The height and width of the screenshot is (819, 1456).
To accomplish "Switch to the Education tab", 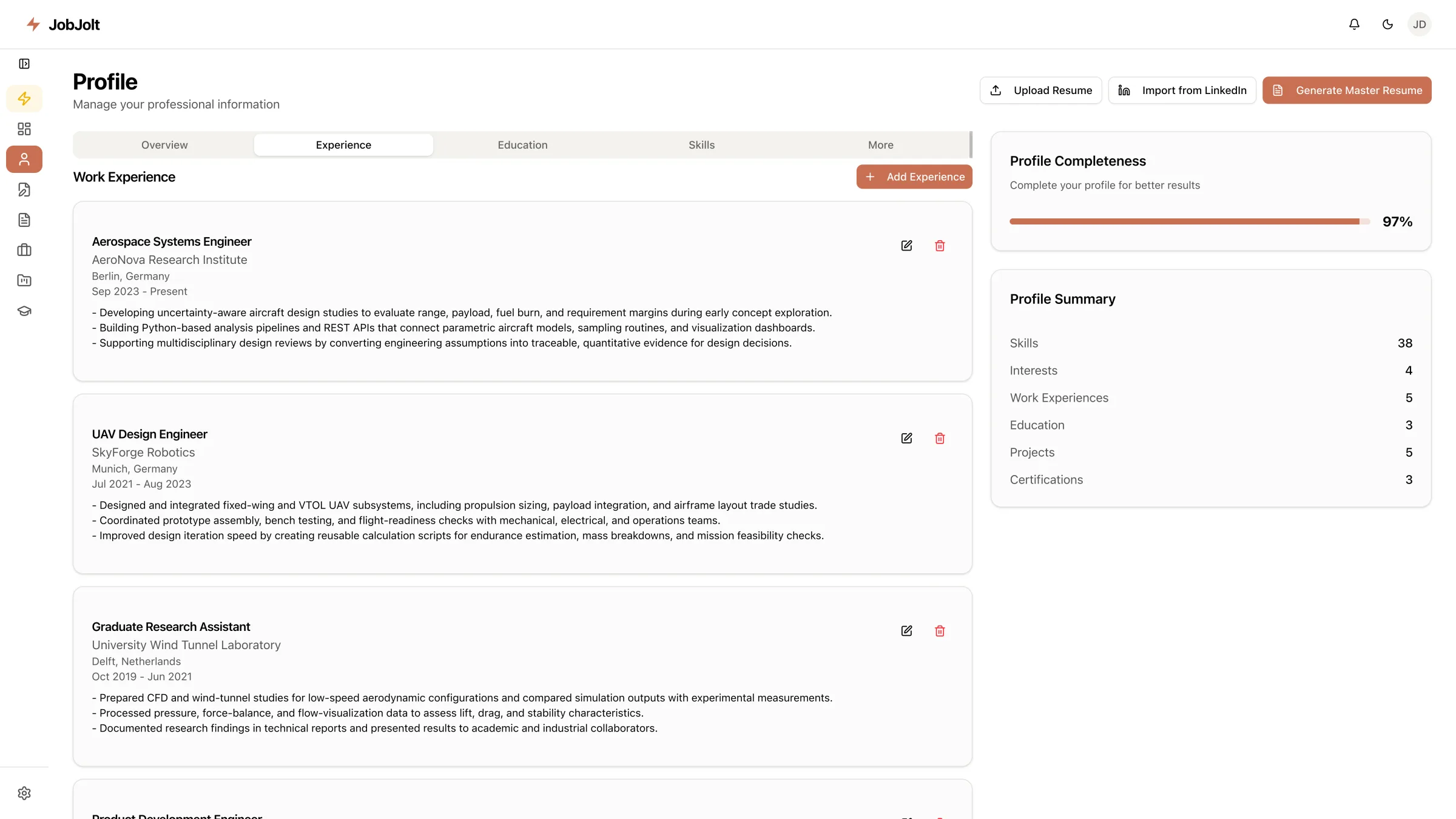I will click(x=522, y=144).
